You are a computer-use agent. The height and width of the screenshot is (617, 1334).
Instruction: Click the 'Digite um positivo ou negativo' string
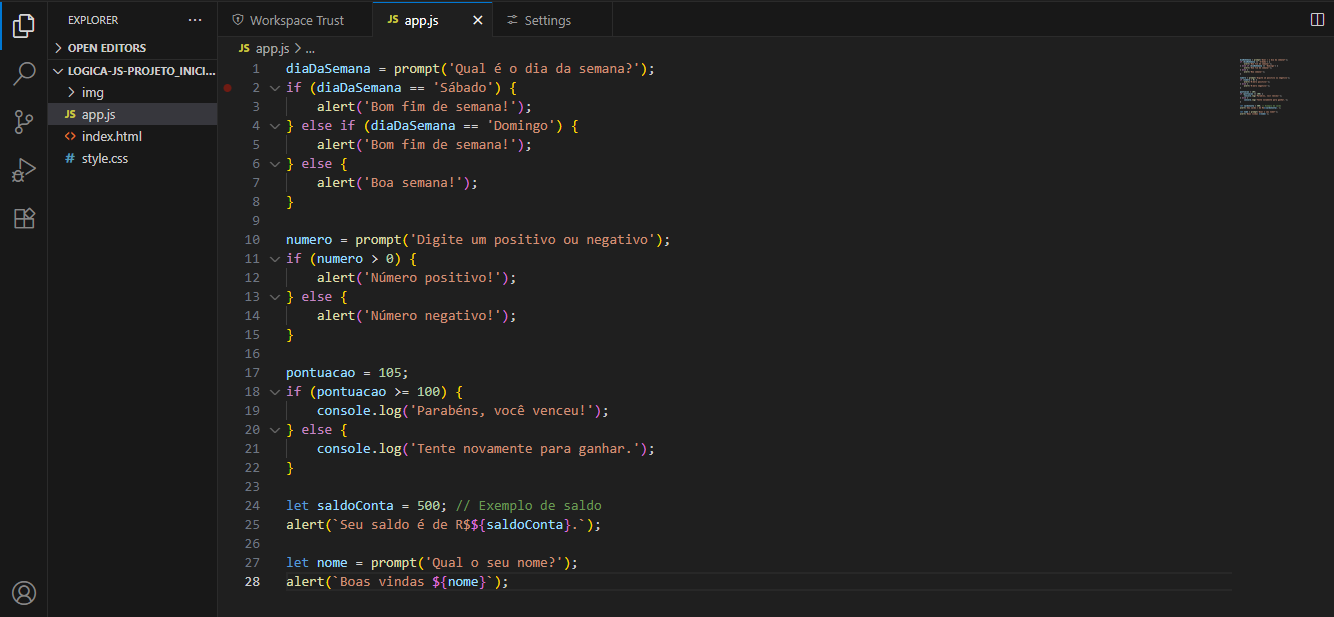pyautogui.click(x=531, y=240)
